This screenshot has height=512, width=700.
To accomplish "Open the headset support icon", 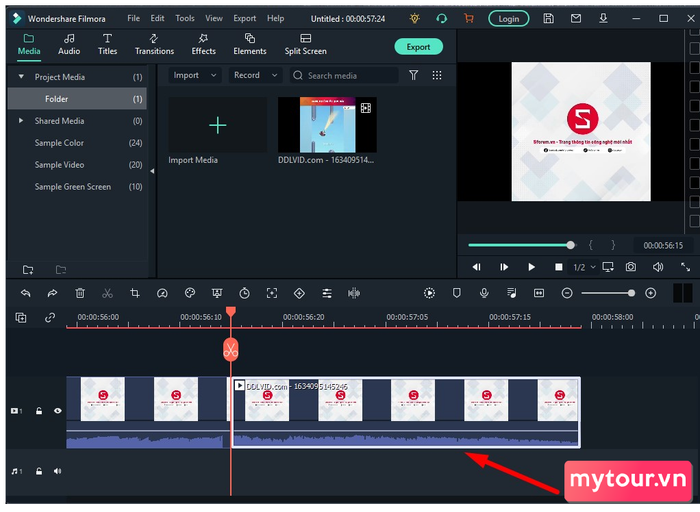I will [x=442, y=18].
